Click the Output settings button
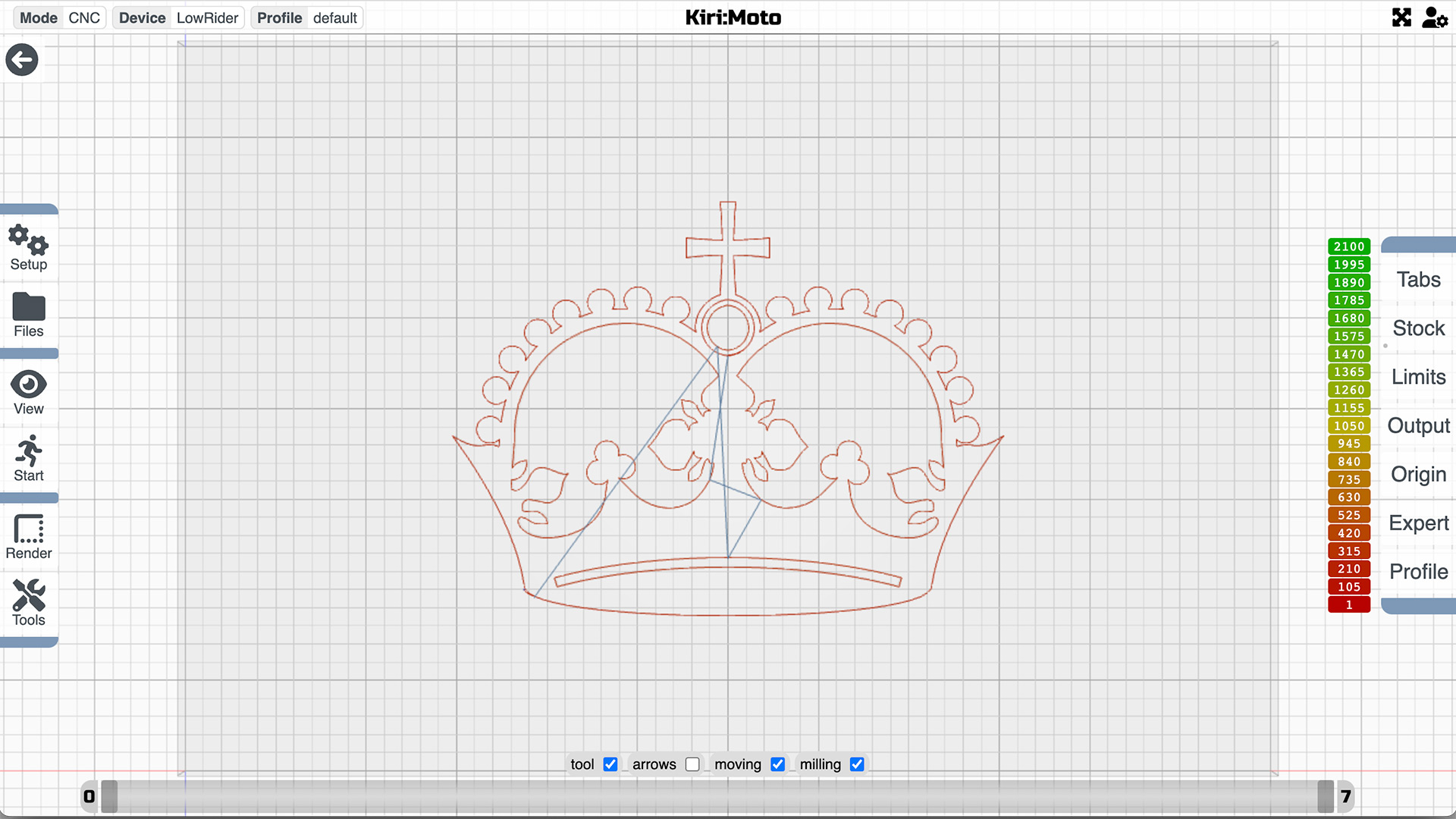The height and width of the screenshot is (819, 1456). point(1417,425)
